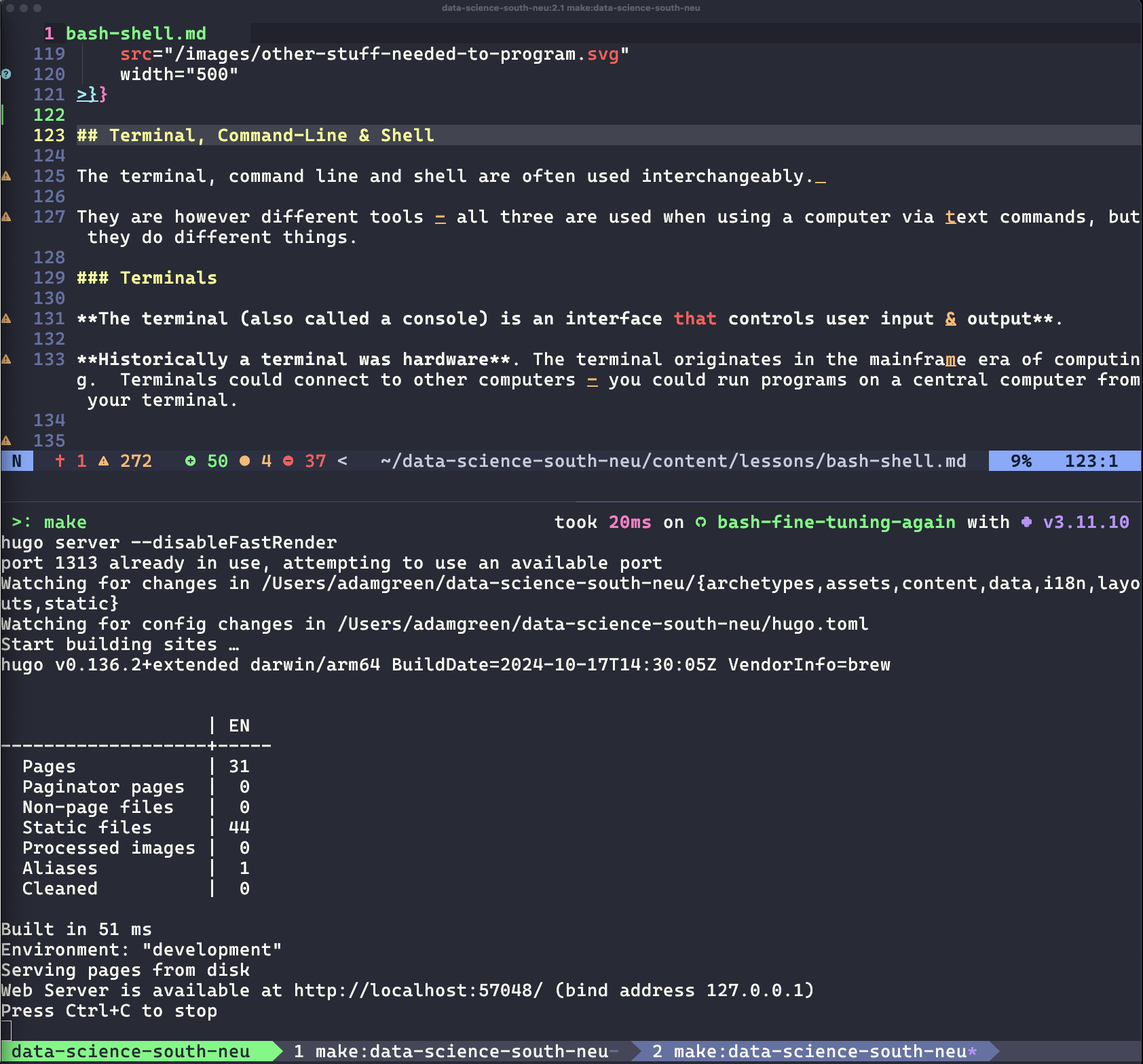Click the statusline warning triangle beside 272
This screenshot has height=1064, width=1143.
click(103, 461)
